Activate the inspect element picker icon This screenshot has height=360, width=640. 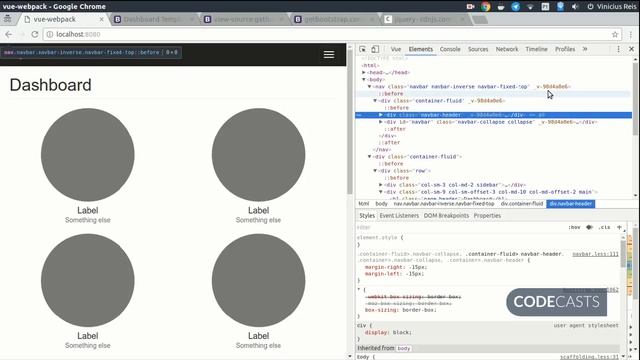[362, 49]
